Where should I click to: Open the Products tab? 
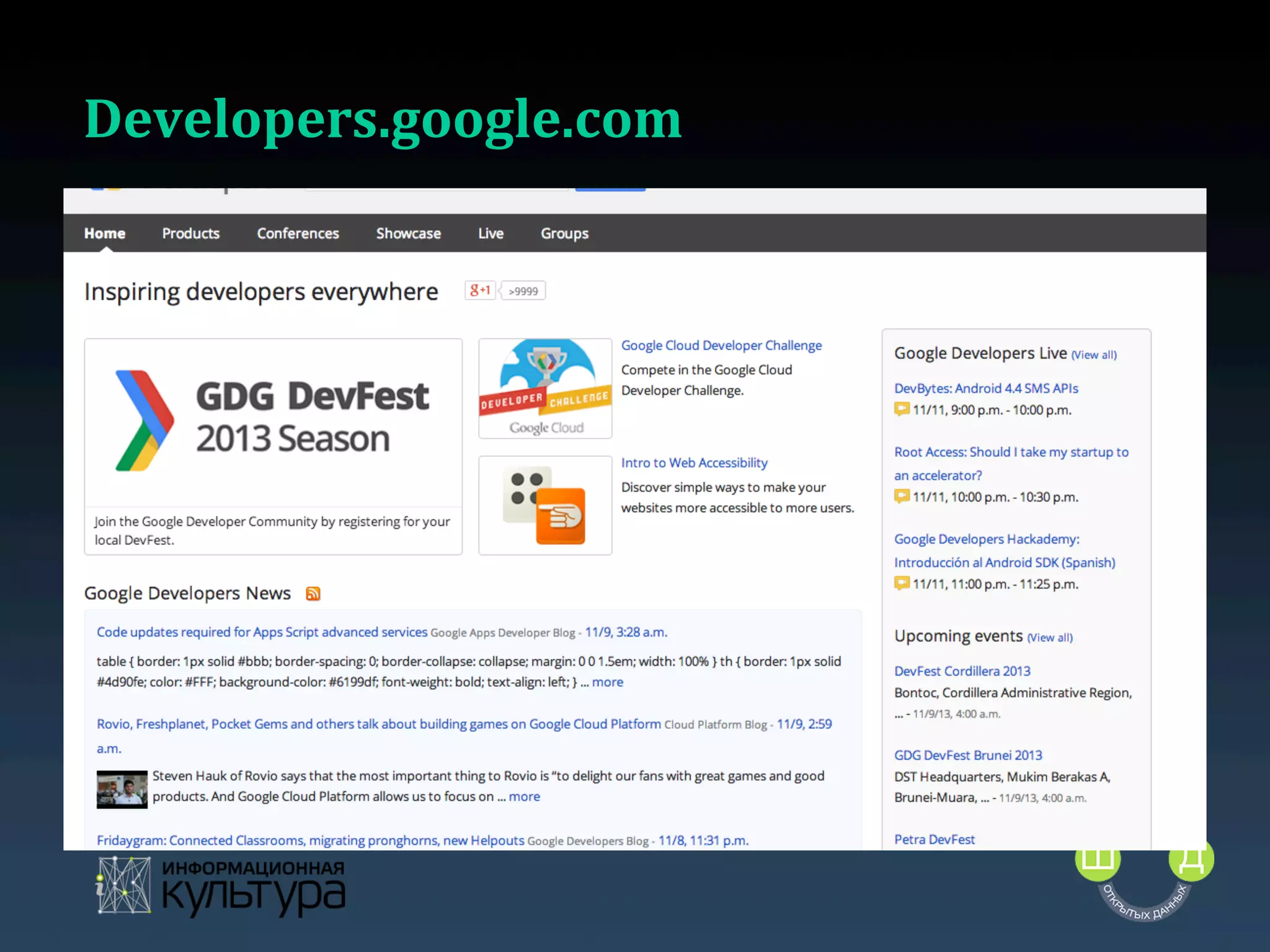point(191,234)
